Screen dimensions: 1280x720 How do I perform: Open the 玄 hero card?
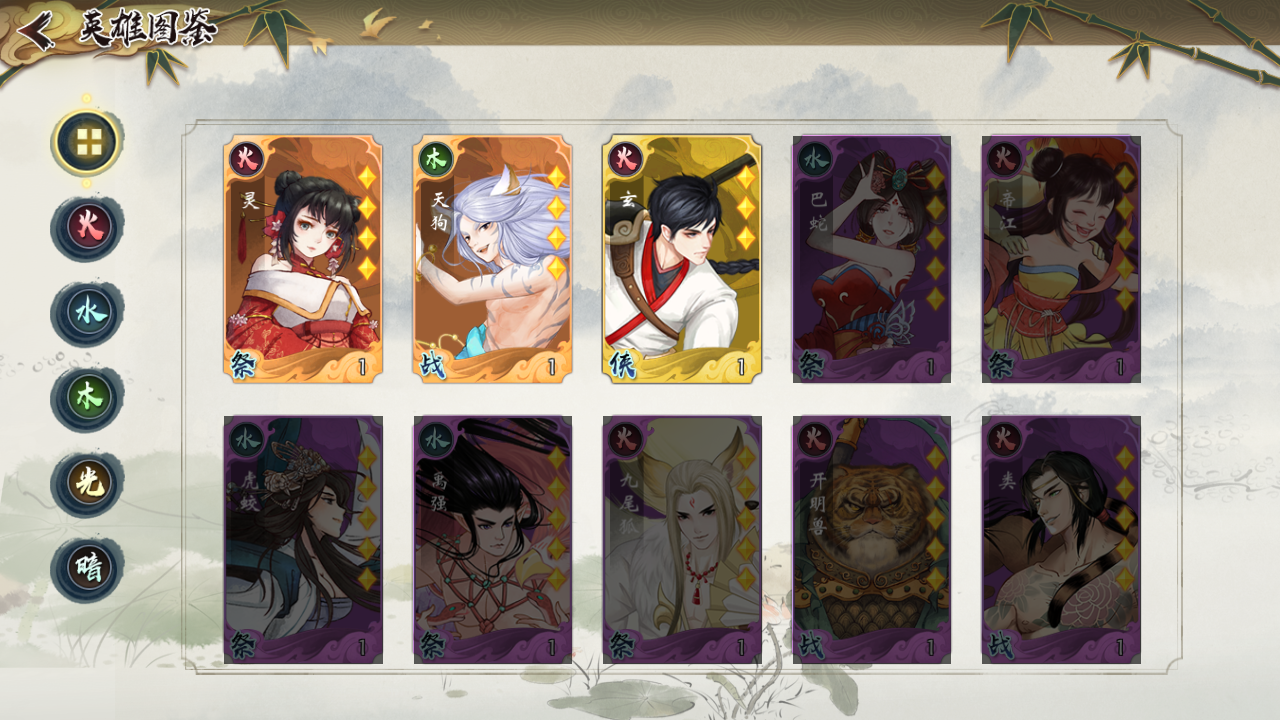(682, 259)
